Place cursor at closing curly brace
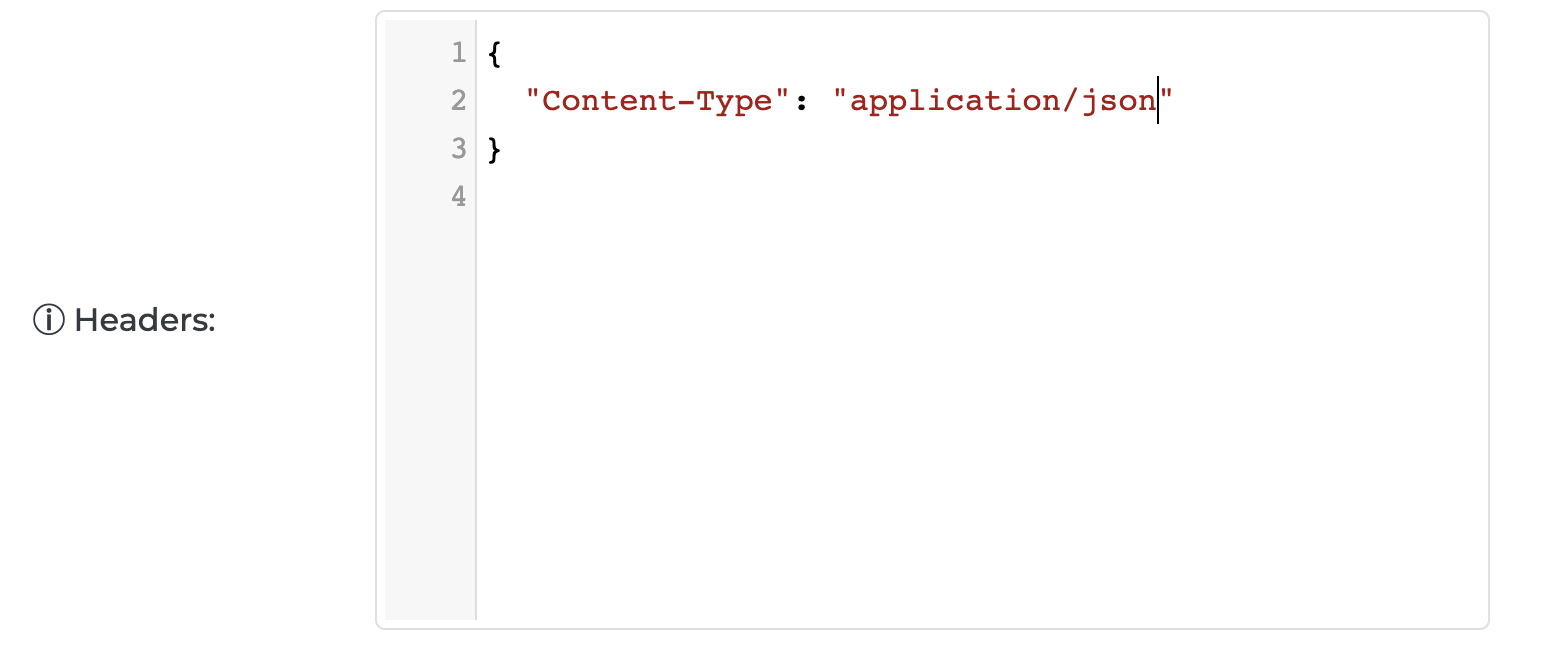This screenshot has height=656, width=1556. pyautogui.click(x=494, y=149)
